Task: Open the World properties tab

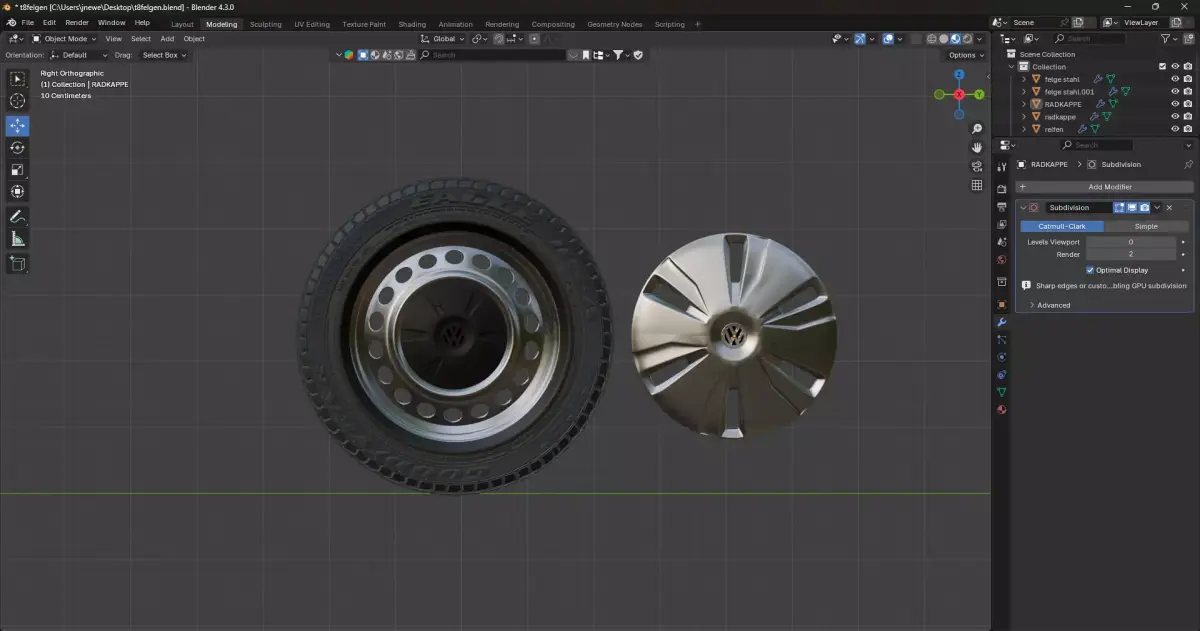Action: [1001, 260]
